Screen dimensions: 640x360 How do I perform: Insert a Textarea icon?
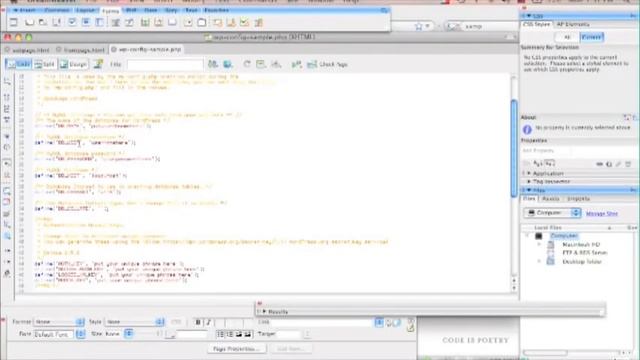click(x=57, y=22)
